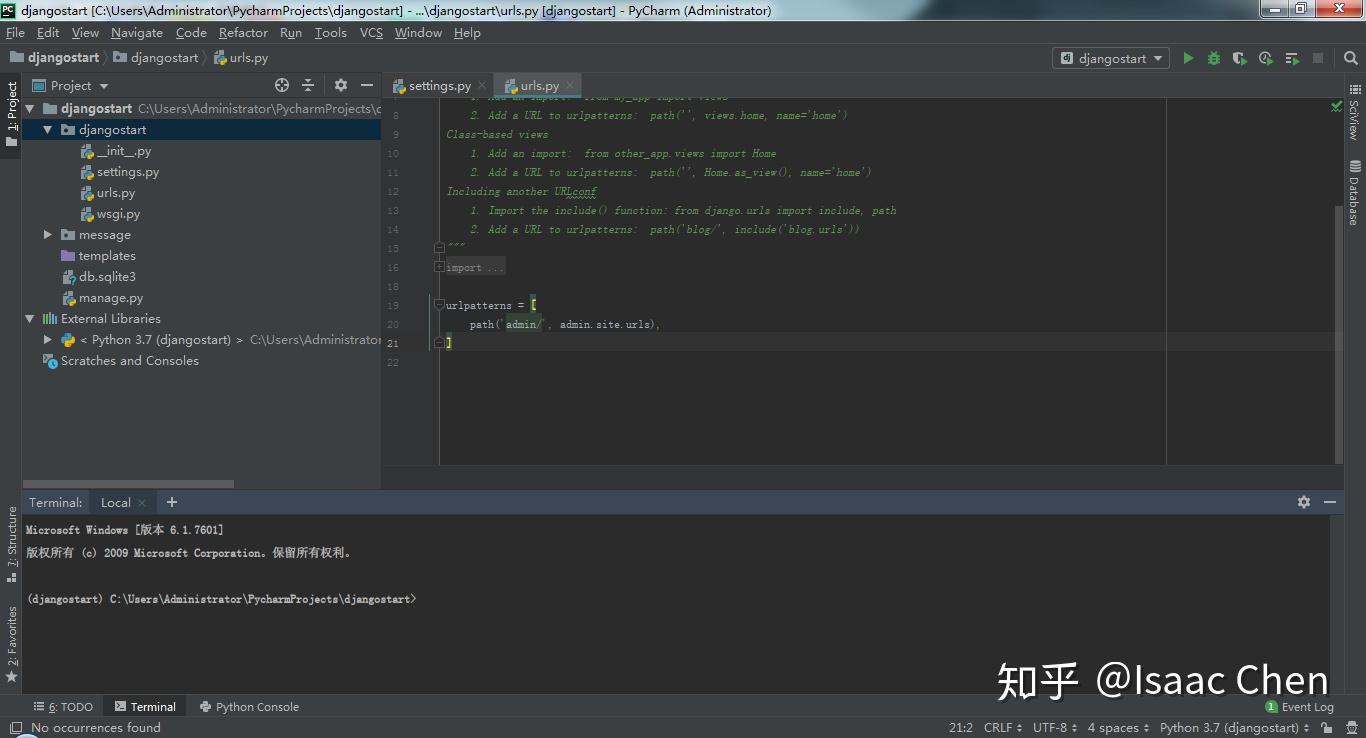The height and width of the screenshot is (738, 1366).
Task: Start debugging with the Debug icon
Action: coord(1213,58)
